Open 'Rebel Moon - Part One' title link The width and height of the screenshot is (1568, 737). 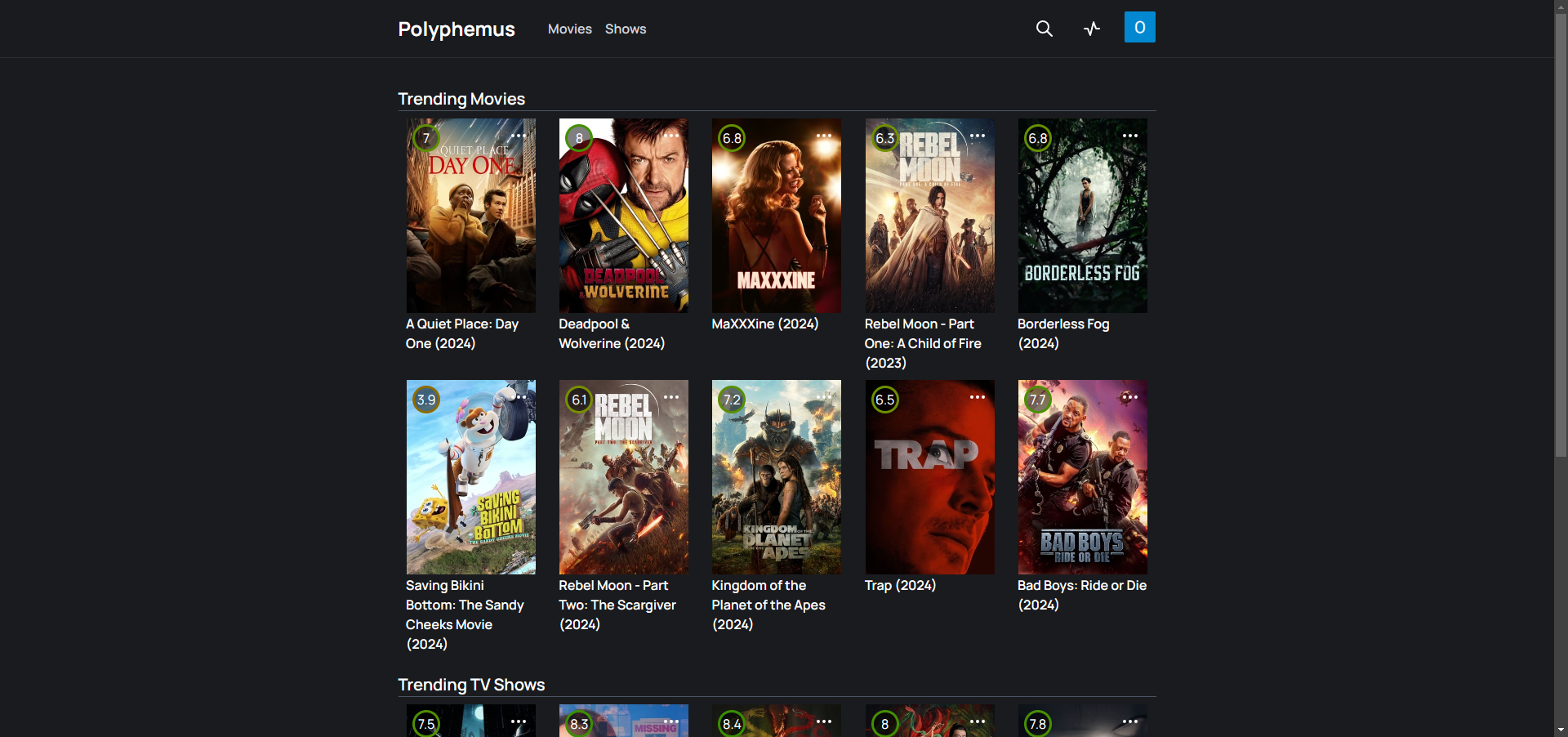[923, 343]
